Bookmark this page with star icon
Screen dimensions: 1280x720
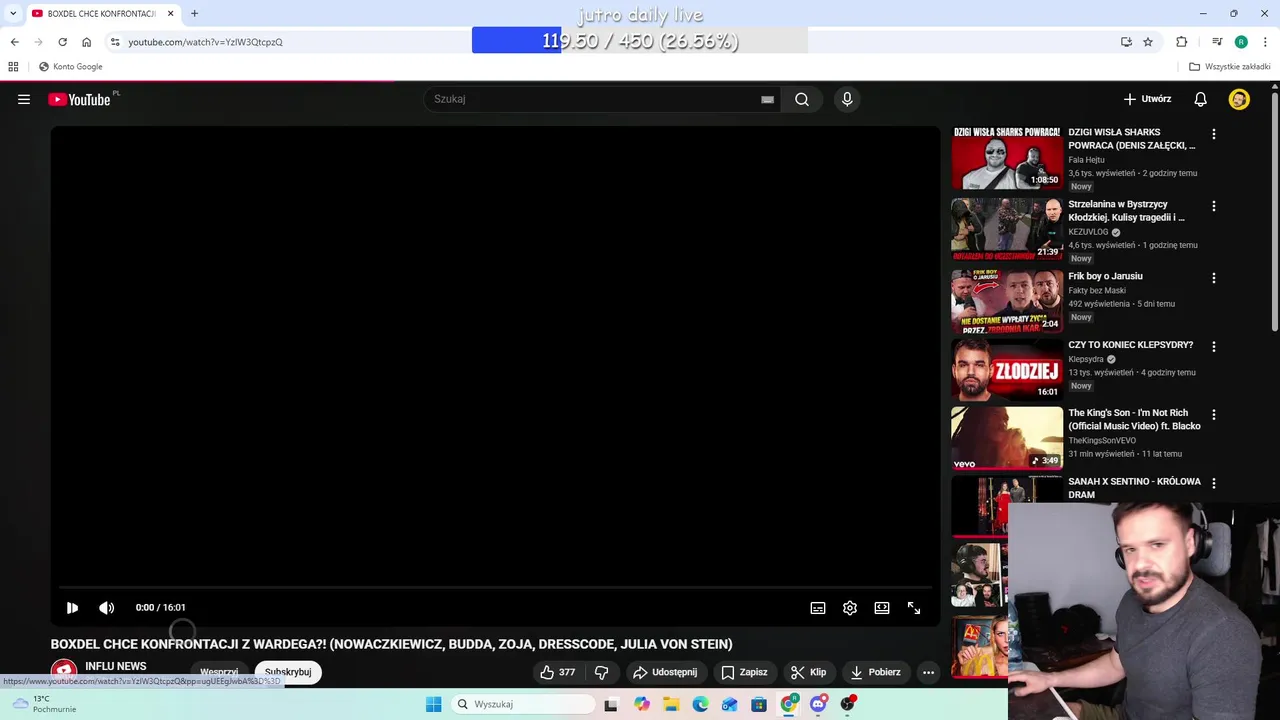[x=1148, y=42]
